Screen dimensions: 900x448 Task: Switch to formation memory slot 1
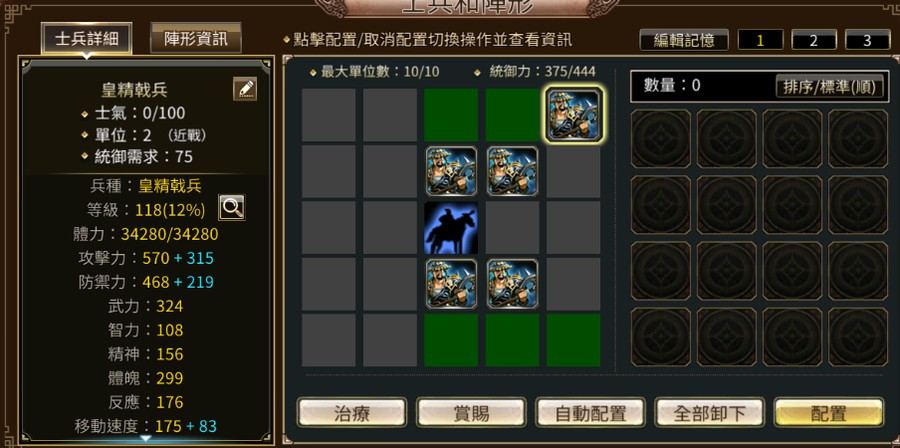761,40
